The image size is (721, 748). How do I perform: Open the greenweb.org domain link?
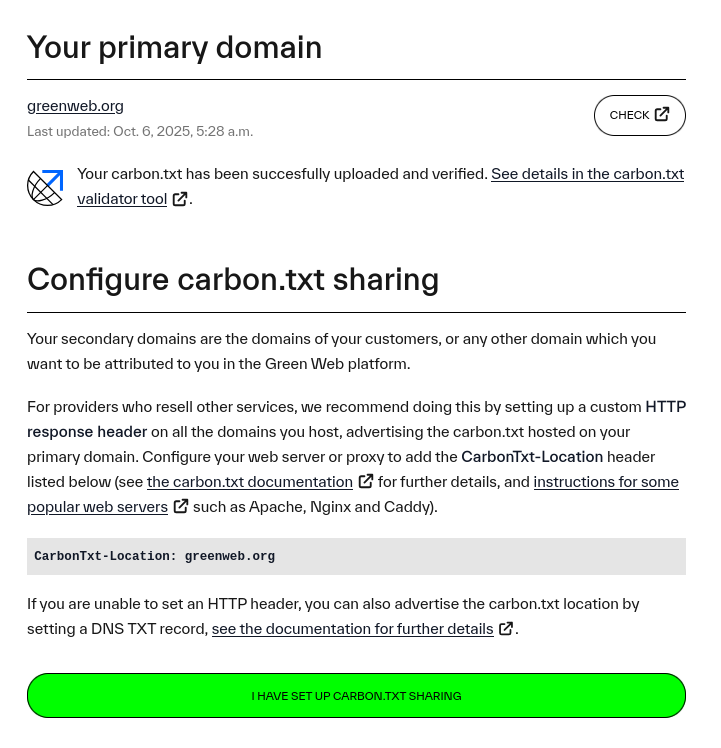coord(75,106)
